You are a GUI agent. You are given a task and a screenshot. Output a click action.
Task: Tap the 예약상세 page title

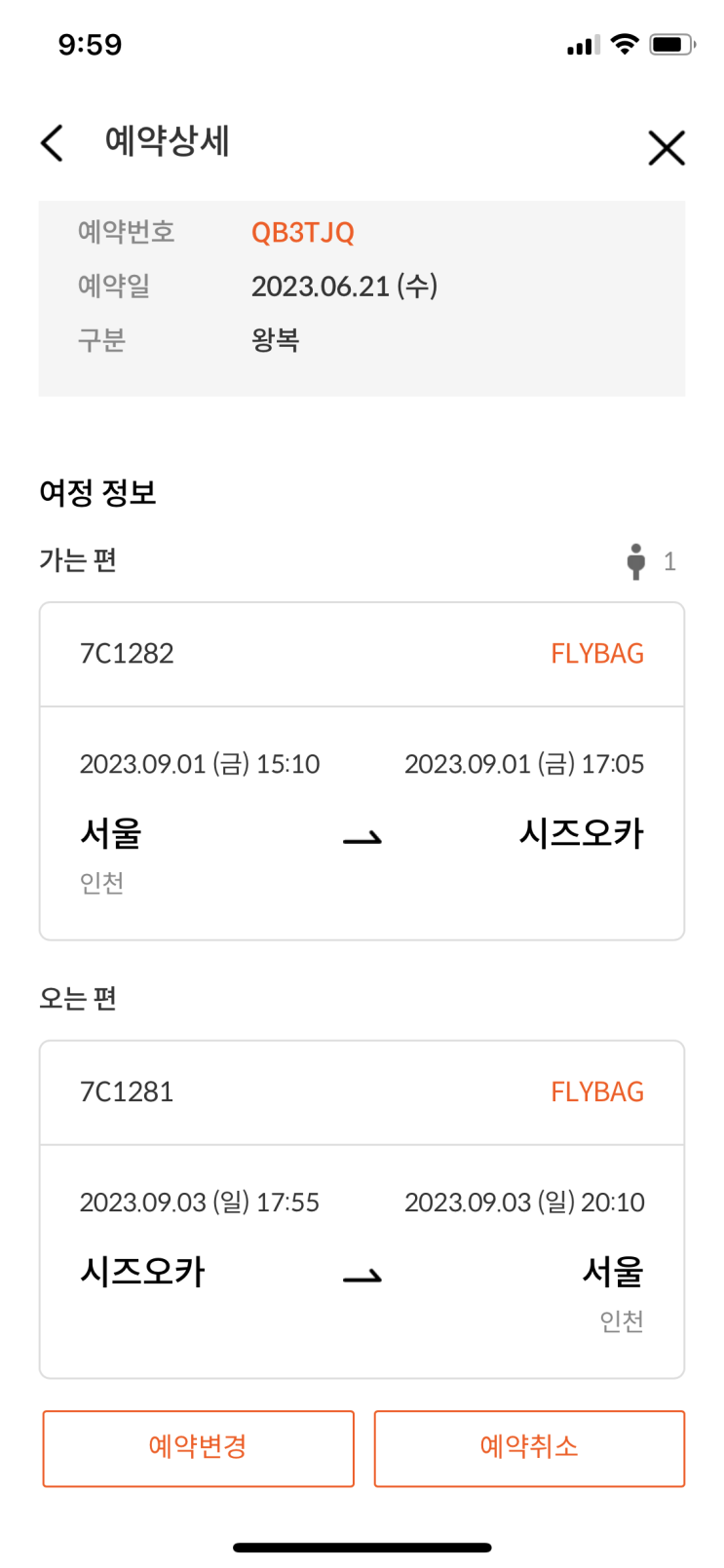point(167,141)
